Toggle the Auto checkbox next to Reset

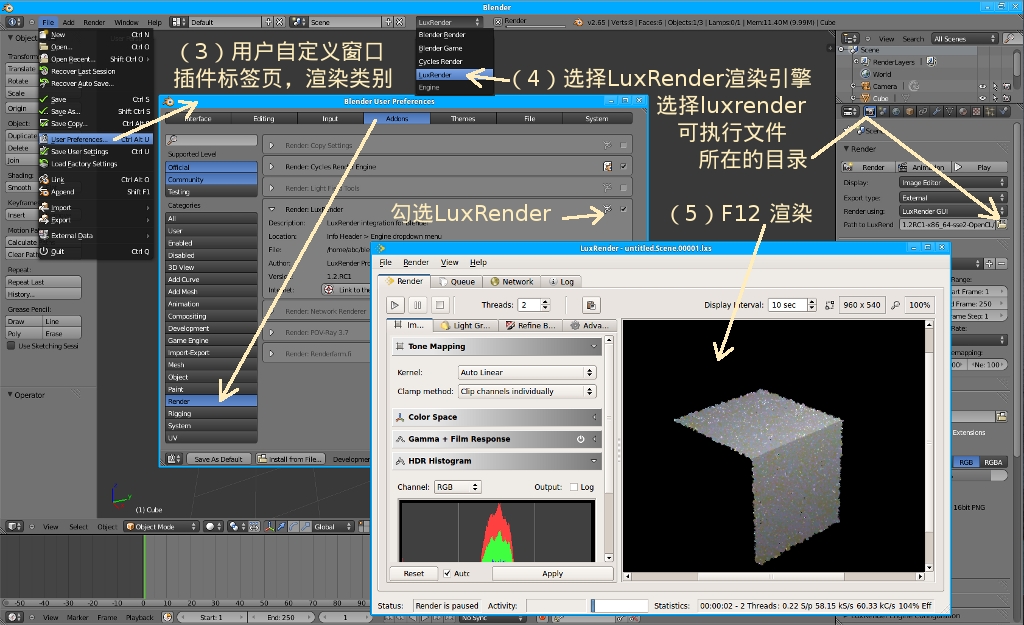click(447, 573)
